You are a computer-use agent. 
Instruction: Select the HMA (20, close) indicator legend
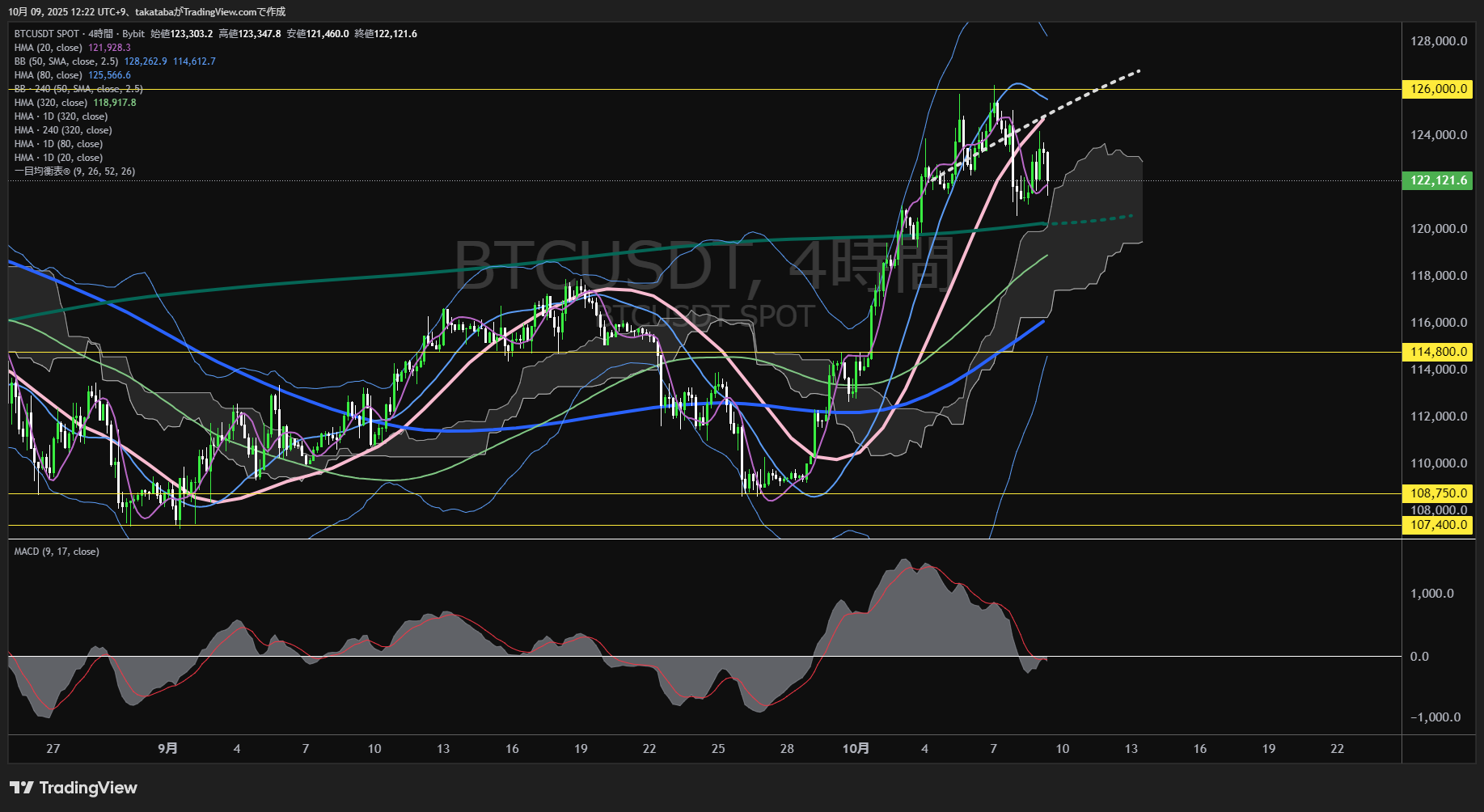tap(48, 48)
